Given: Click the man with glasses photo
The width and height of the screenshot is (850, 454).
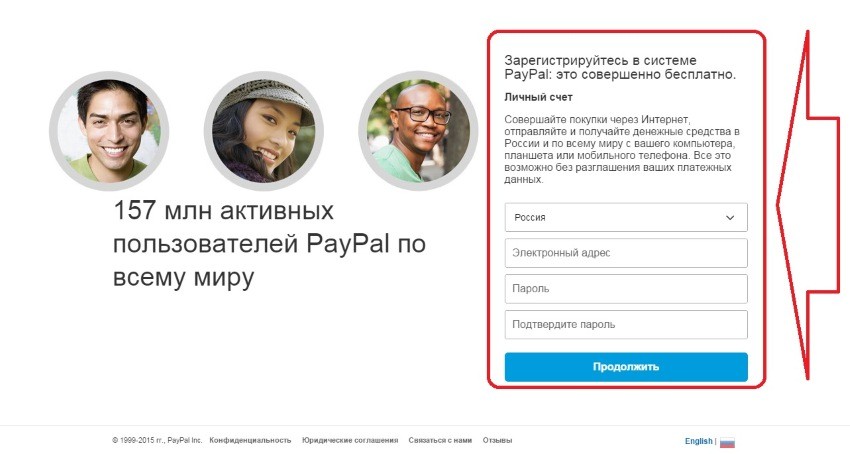Looking at the screenshot, I should 418,130.
